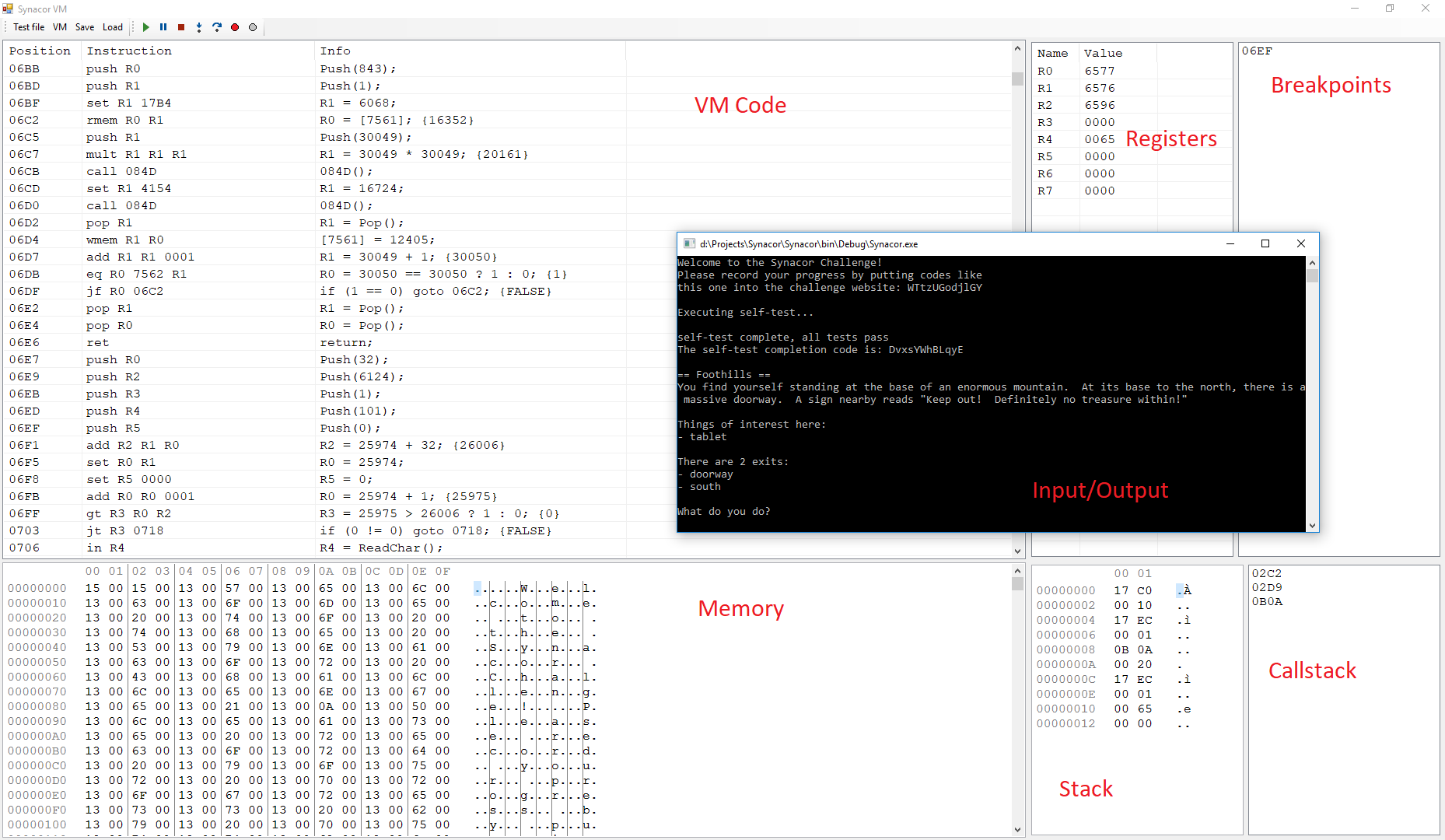The image size is (1445, 840).
Task: Step over the current instruction
Action: [217, 27]
